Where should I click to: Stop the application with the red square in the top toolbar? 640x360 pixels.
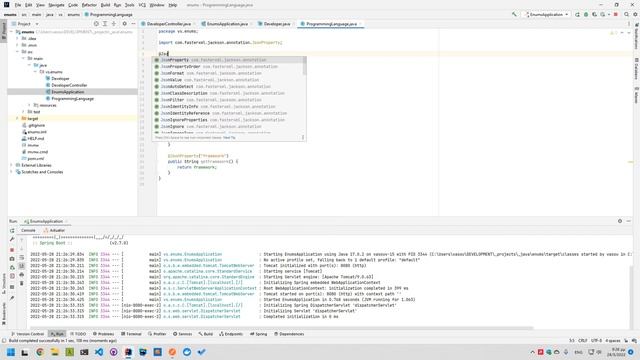(616, 14)
